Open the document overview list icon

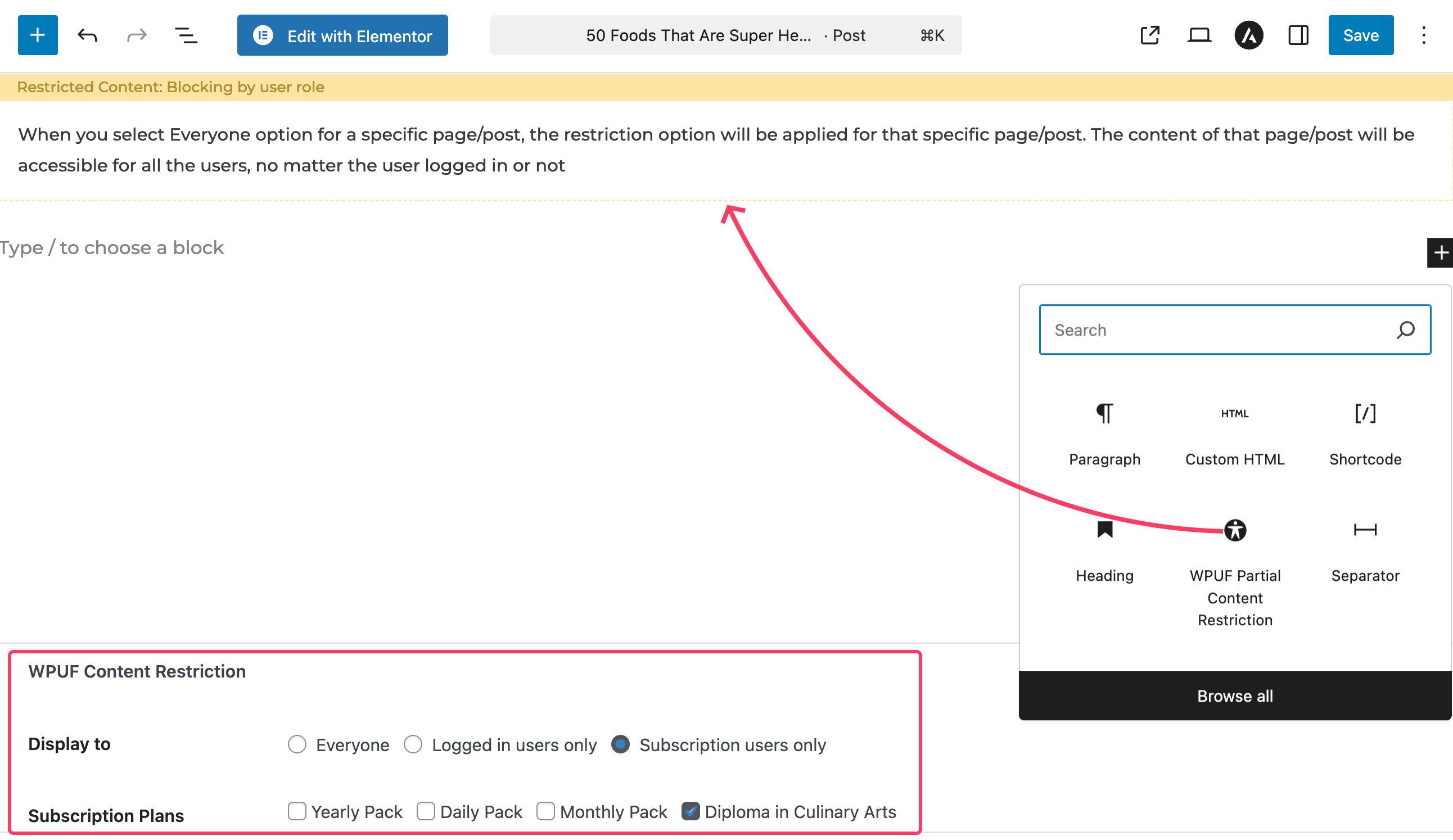click(x=186, y=35)
